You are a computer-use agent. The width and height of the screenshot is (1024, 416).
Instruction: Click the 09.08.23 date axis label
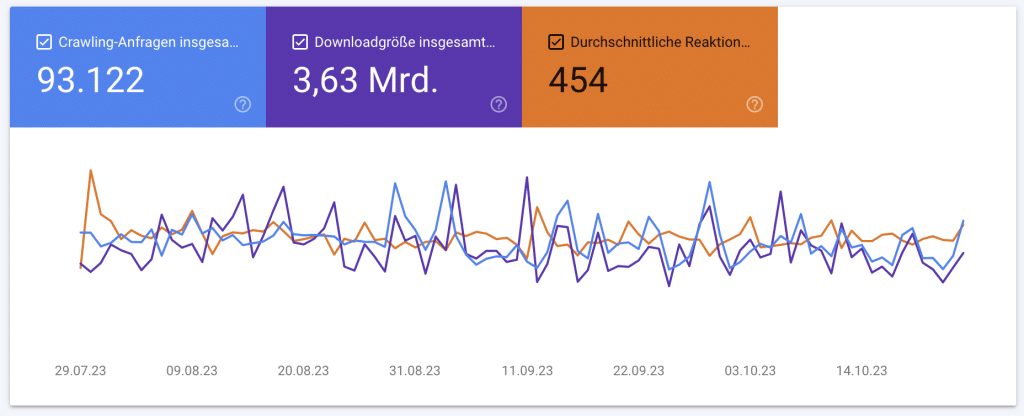tap(192, 371)
